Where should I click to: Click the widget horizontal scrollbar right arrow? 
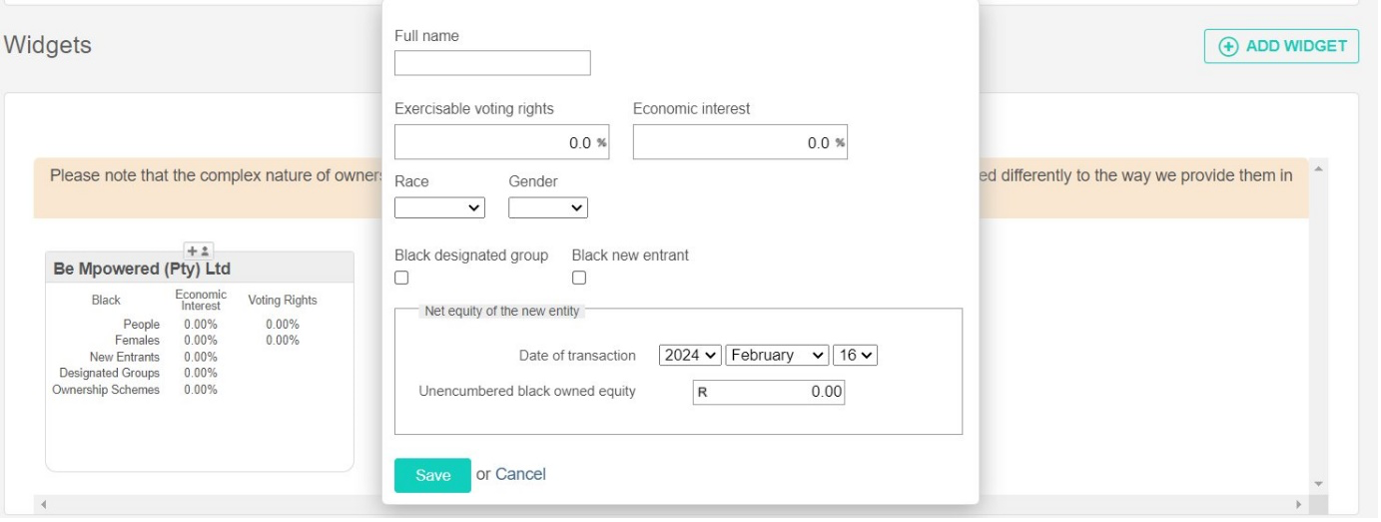1299,506
